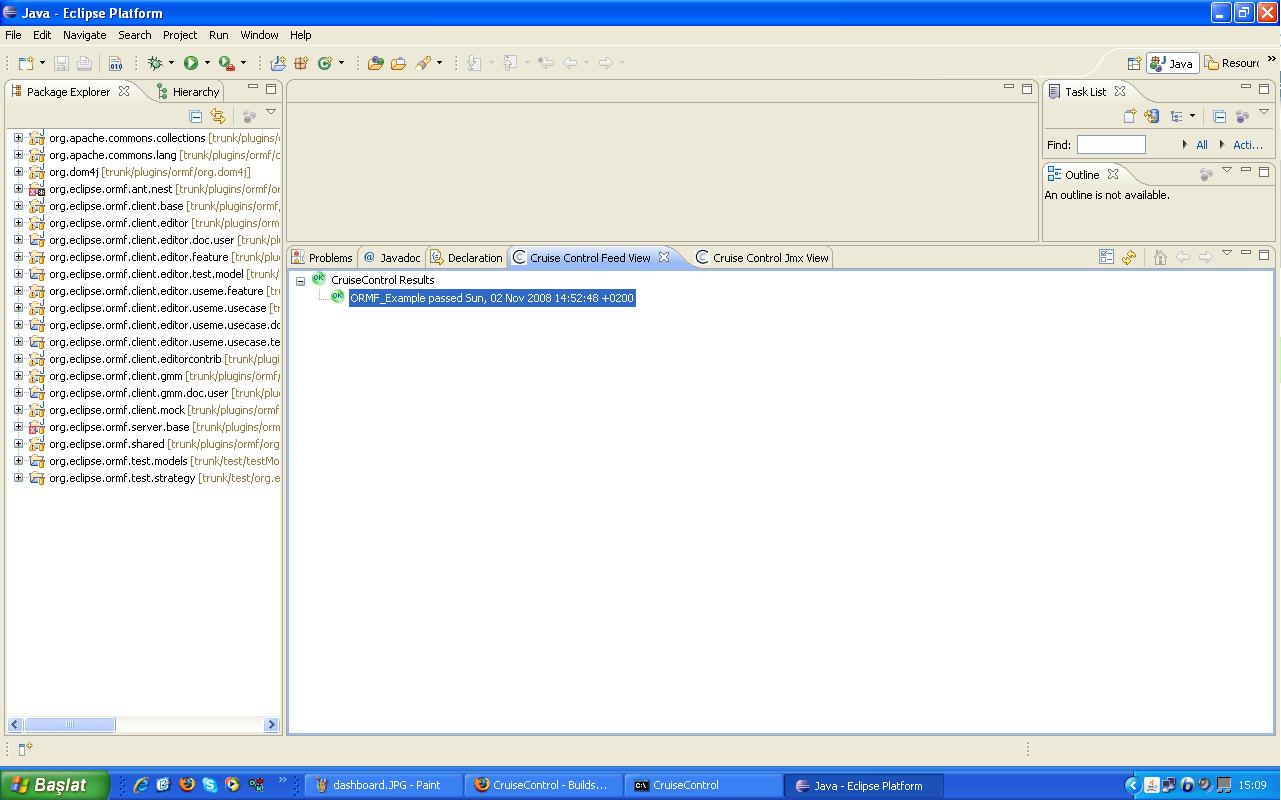Collapse the CruiseControl Results tree node
This screenshot has width=1281, height=800.
click(300, 281)
